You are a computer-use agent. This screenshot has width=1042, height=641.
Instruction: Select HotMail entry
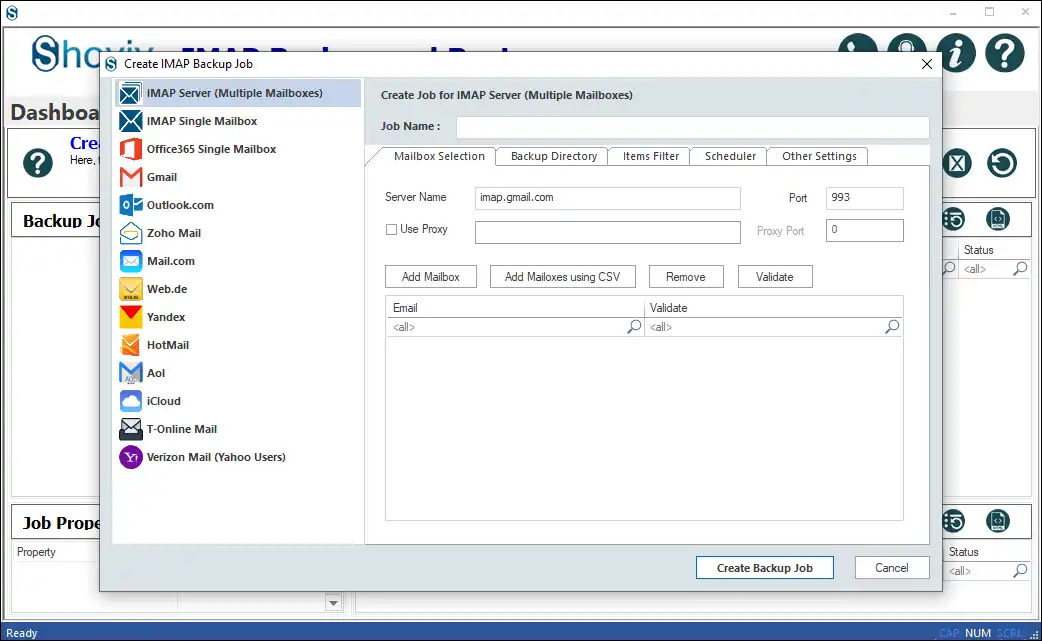[238, 345]
